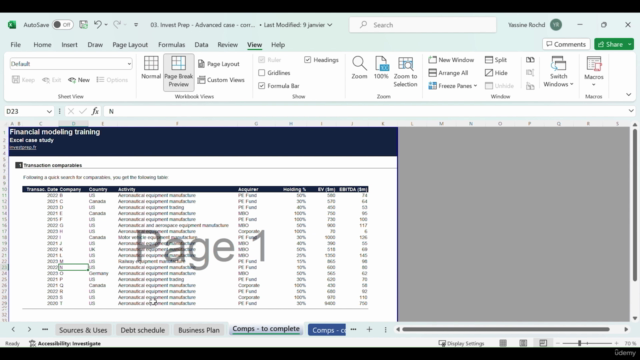Open the Comments pane
The width and height of the screenshot is (640, 360).
pyautogui.click(x=566, y=44)
